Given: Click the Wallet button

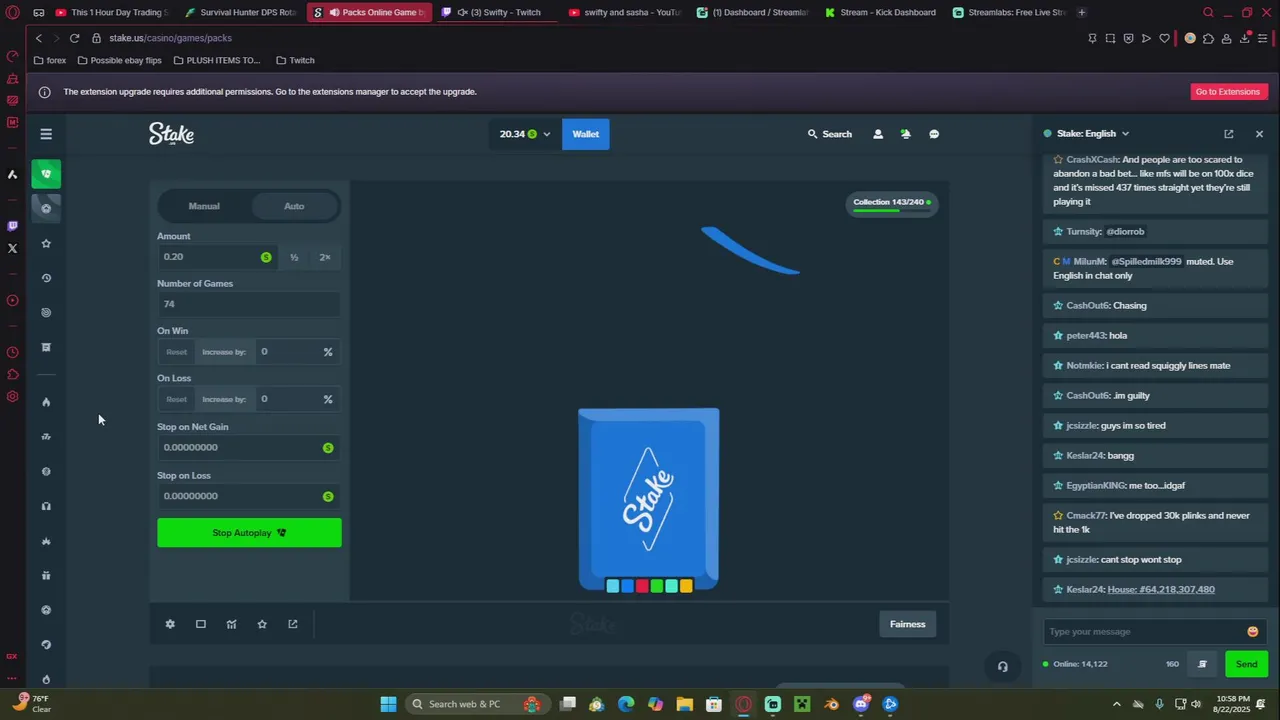Looking at the screenshot, I should click(586, 134).
